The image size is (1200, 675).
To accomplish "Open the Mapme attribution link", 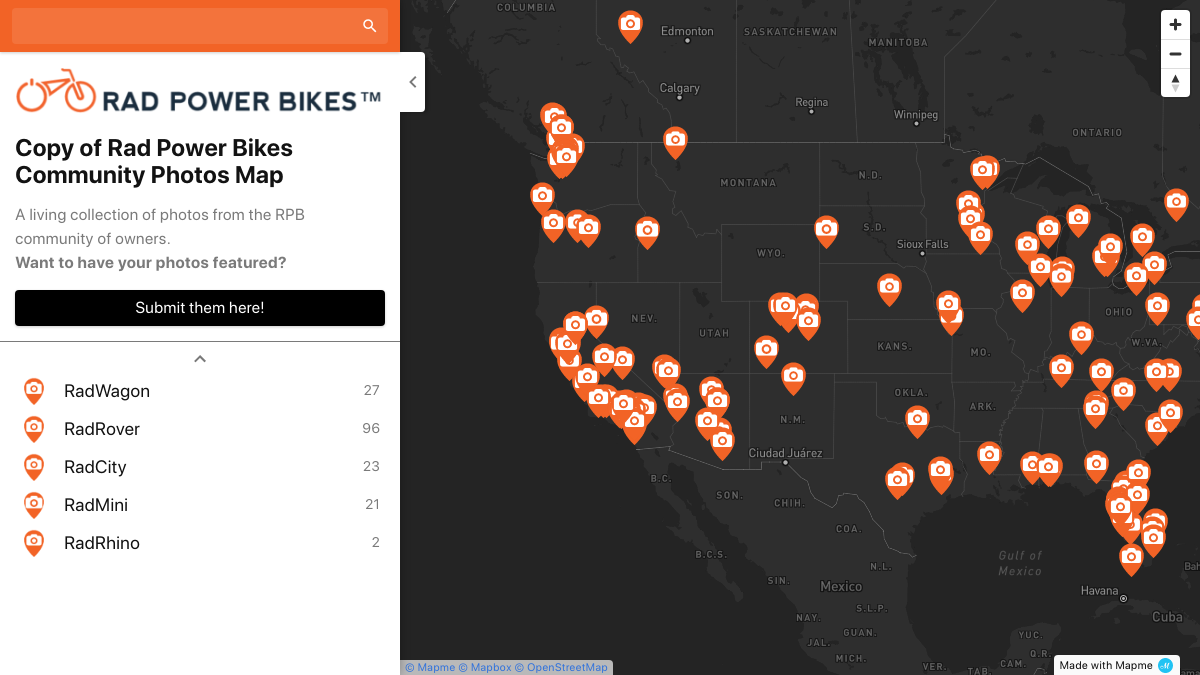I will click(x=430, y=667).
